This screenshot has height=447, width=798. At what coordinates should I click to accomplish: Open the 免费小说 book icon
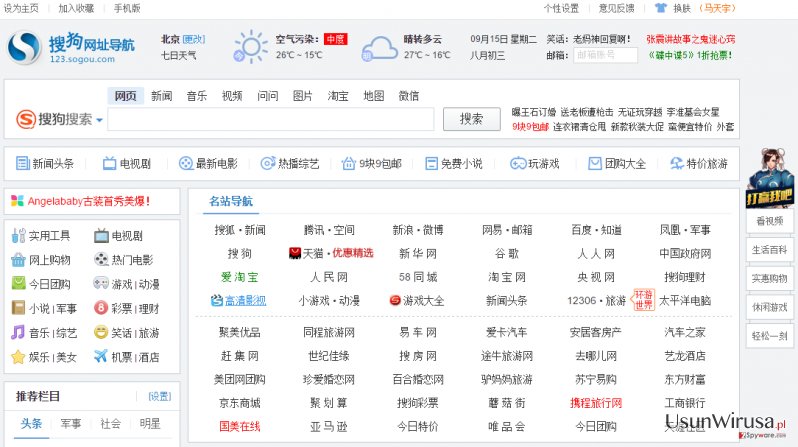coord(431,163)
